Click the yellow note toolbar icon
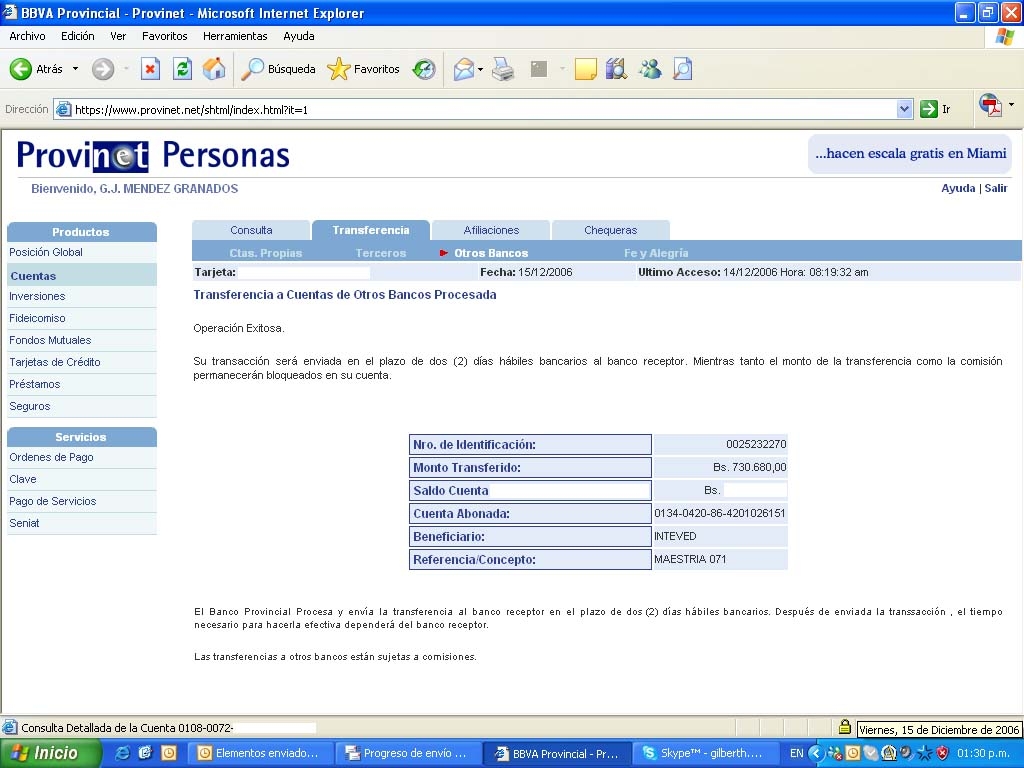Screen dimensions: 1024x768 pyautogui.click(x=585, y=69)
